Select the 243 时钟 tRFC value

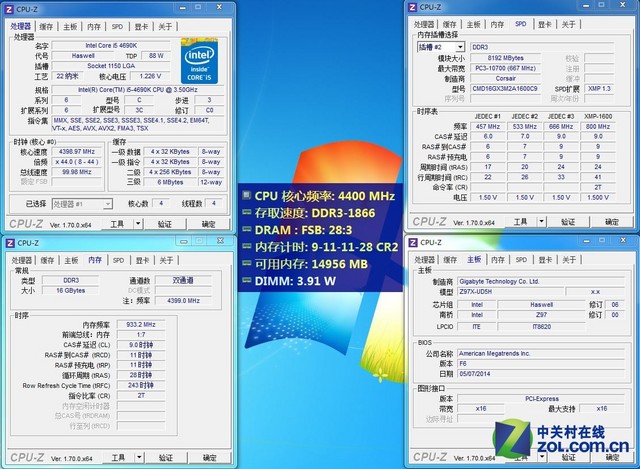click(x=141, y=385)
